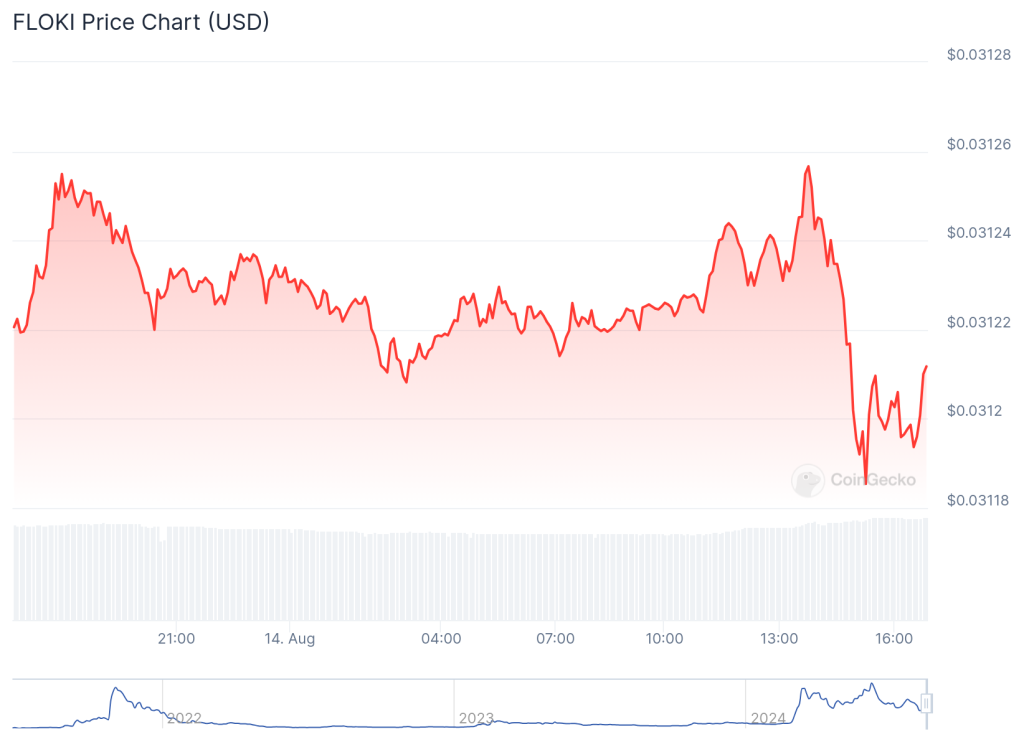Click the 13:00 time axis label
1024x747 pixels.
(x=779, y=639)
